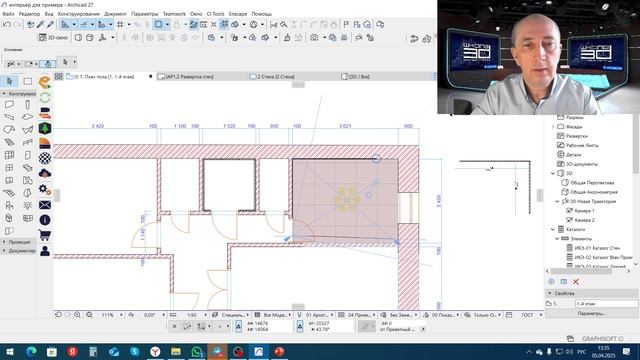Select Камера 2 in navigator
Image resolution: width=640 pixels, height=360 pixels.
584,220
